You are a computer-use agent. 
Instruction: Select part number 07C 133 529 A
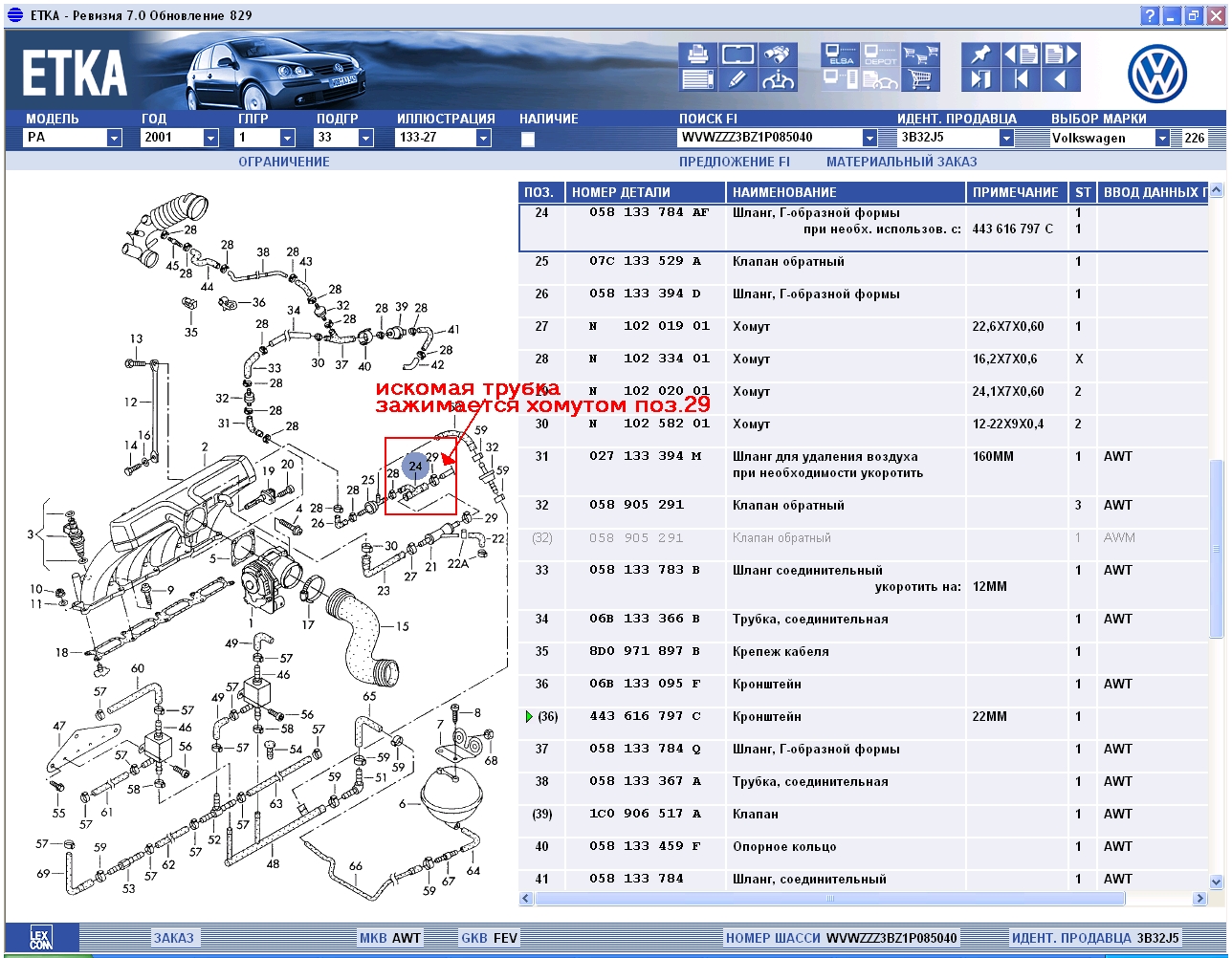click(646, 261)
